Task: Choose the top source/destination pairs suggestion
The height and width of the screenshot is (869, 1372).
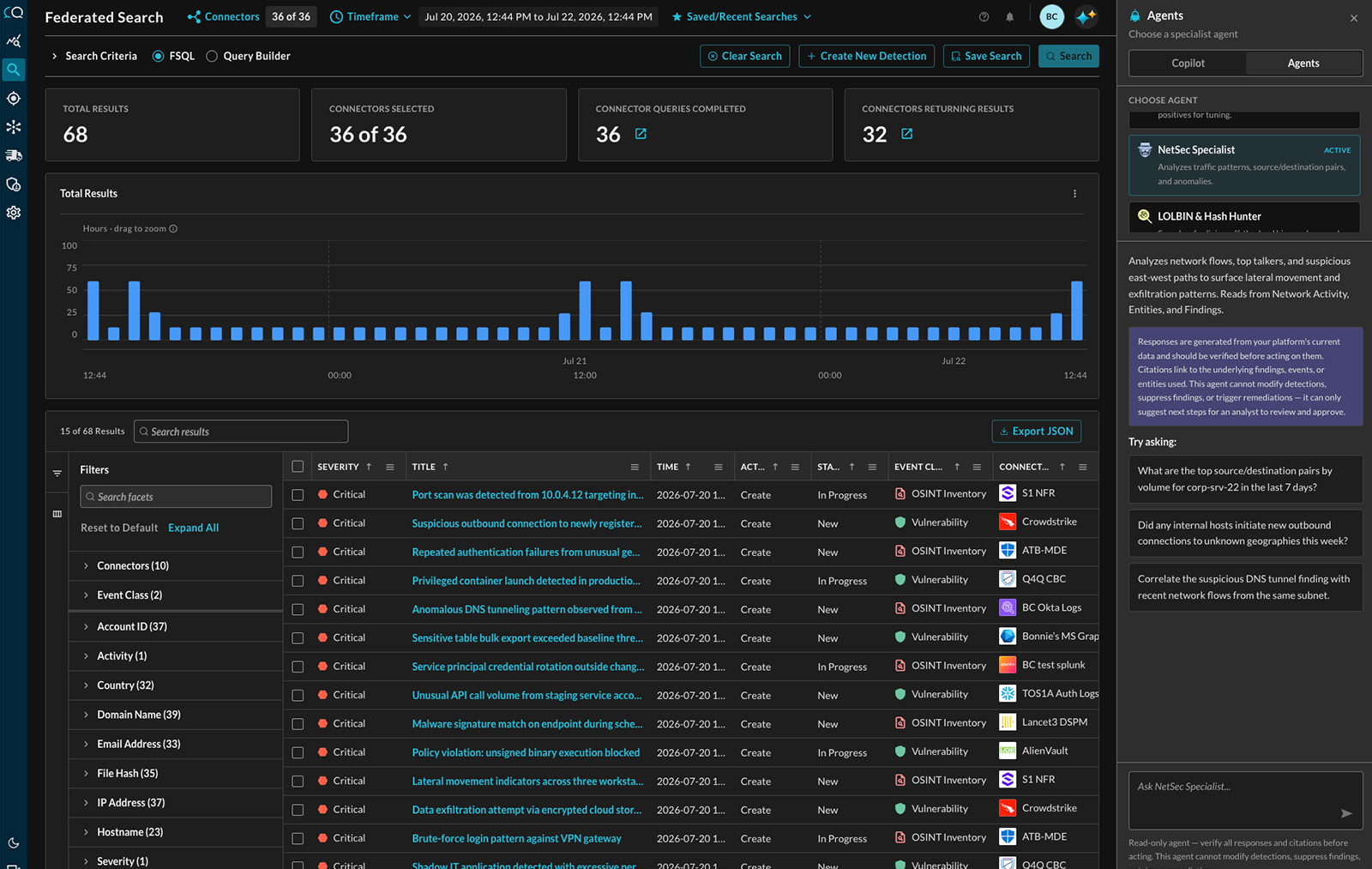Action: click(1245, 479)
